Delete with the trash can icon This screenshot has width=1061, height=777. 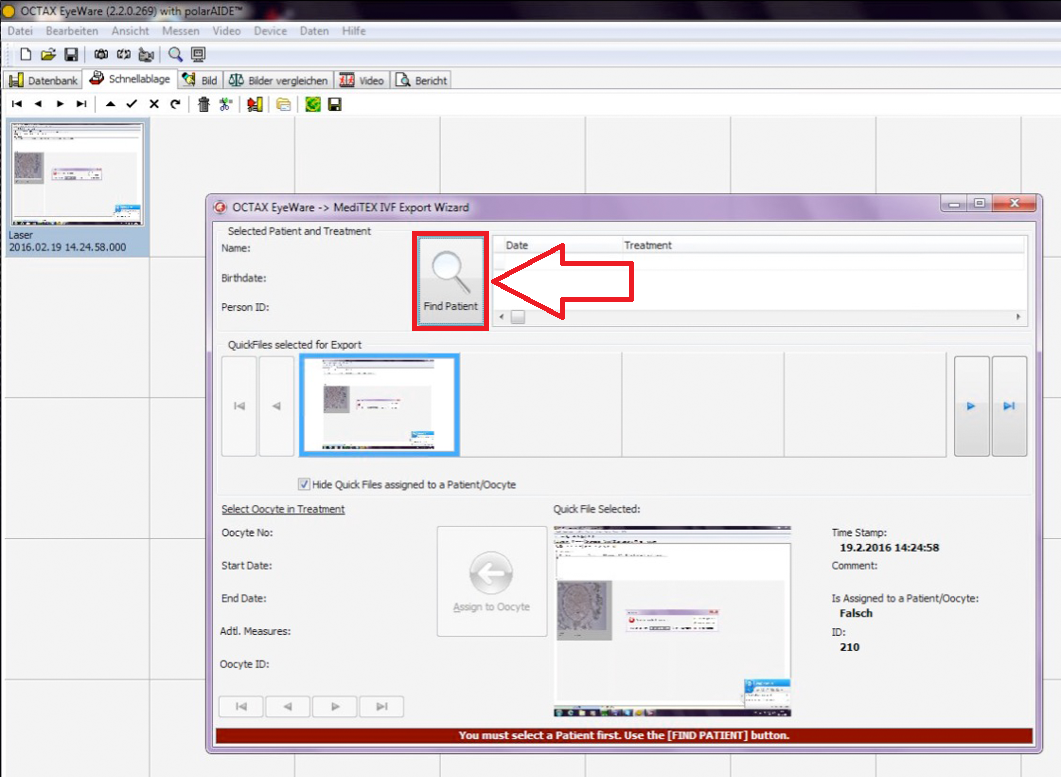pos(204,104)
